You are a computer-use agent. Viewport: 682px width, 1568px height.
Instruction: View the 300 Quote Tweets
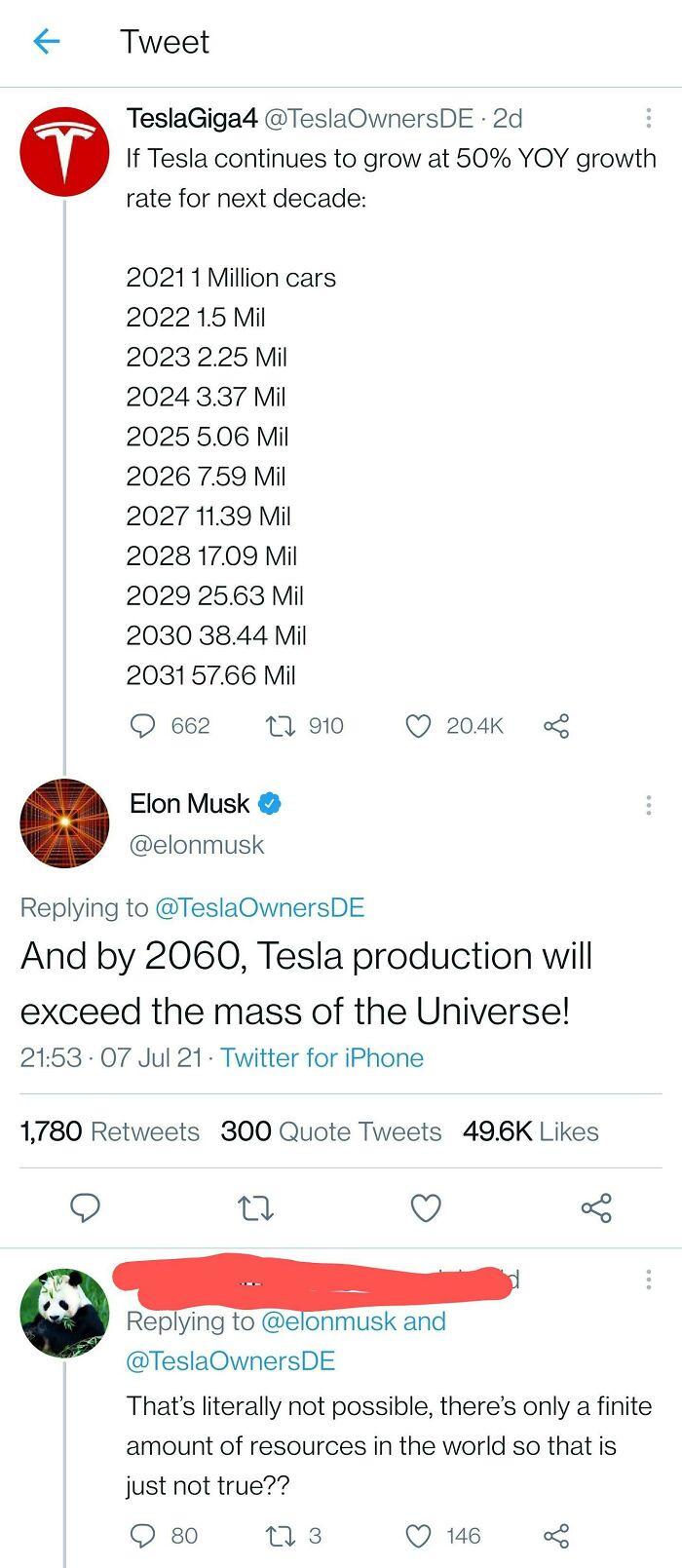[330, 1131]
